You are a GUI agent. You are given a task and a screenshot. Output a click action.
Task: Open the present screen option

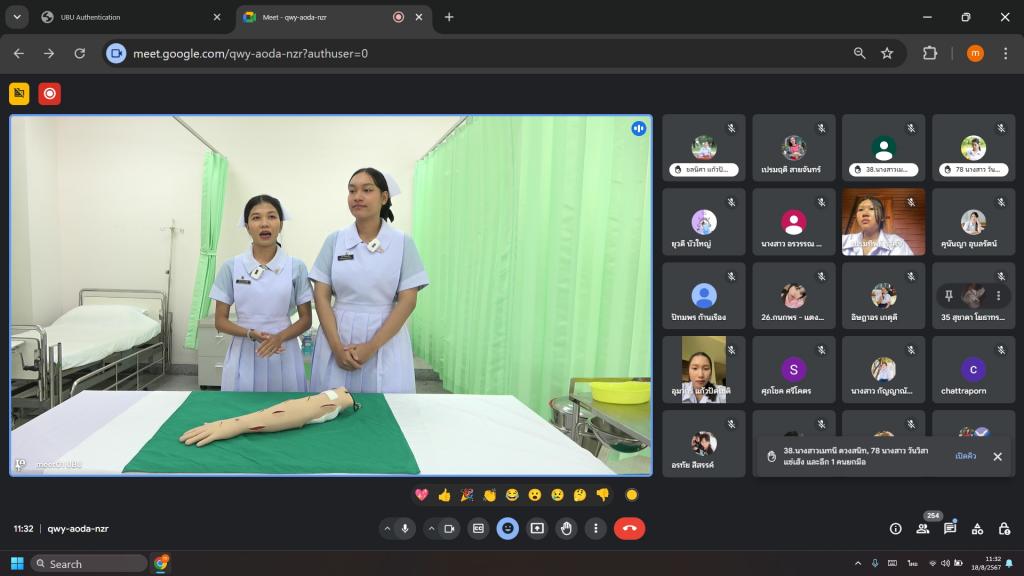point(537,528)
